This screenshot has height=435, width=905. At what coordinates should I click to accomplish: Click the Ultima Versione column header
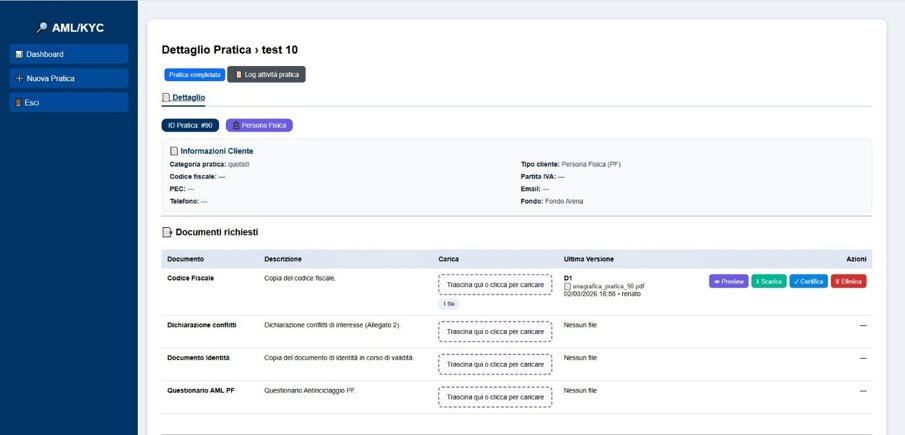[x=589, y=260]
